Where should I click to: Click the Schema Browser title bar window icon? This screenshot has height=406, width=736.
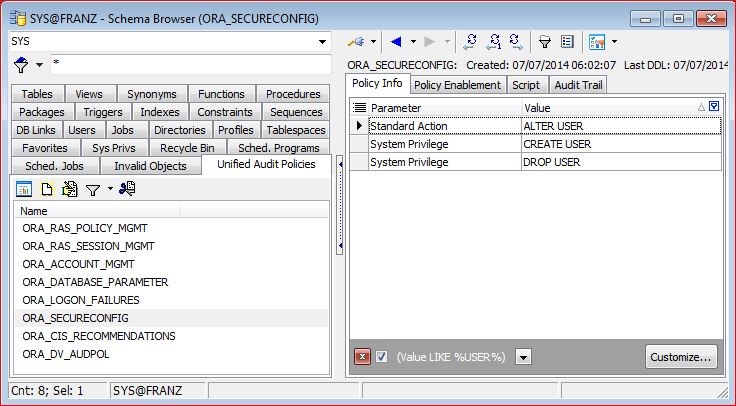[18, 18]
